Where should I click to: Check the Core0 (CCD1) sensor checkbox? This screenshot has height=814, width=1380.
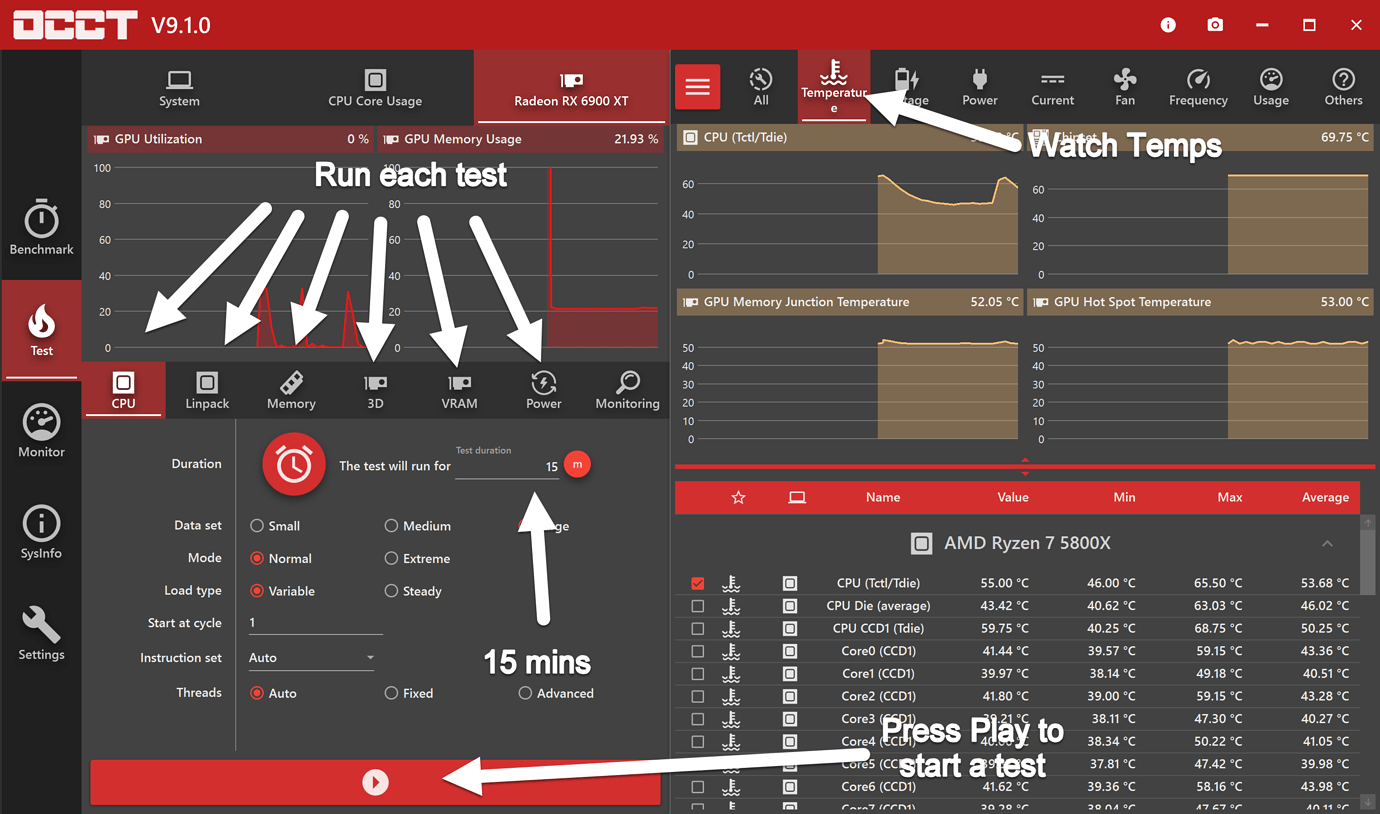click(x=698, y=651)
